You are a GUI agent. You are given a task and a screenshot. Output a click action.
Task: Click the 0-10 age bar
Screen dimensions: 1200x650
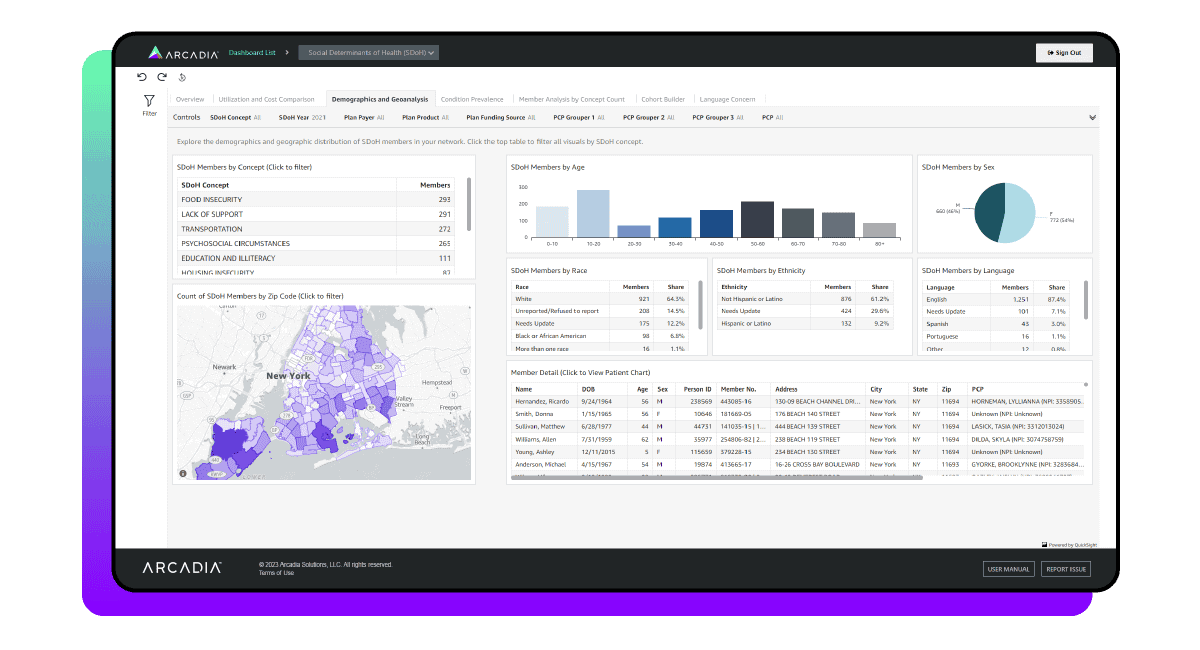pos(552,222)
